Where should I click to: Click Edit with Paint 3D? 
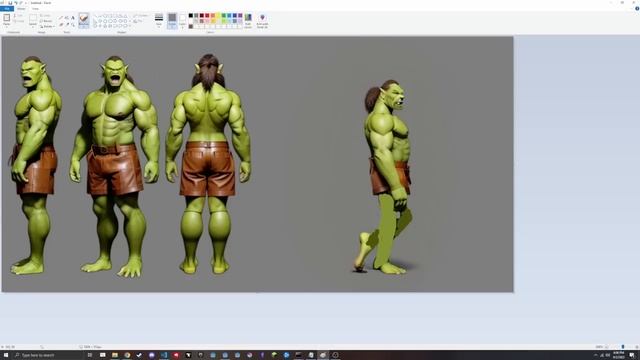point(262,20)
